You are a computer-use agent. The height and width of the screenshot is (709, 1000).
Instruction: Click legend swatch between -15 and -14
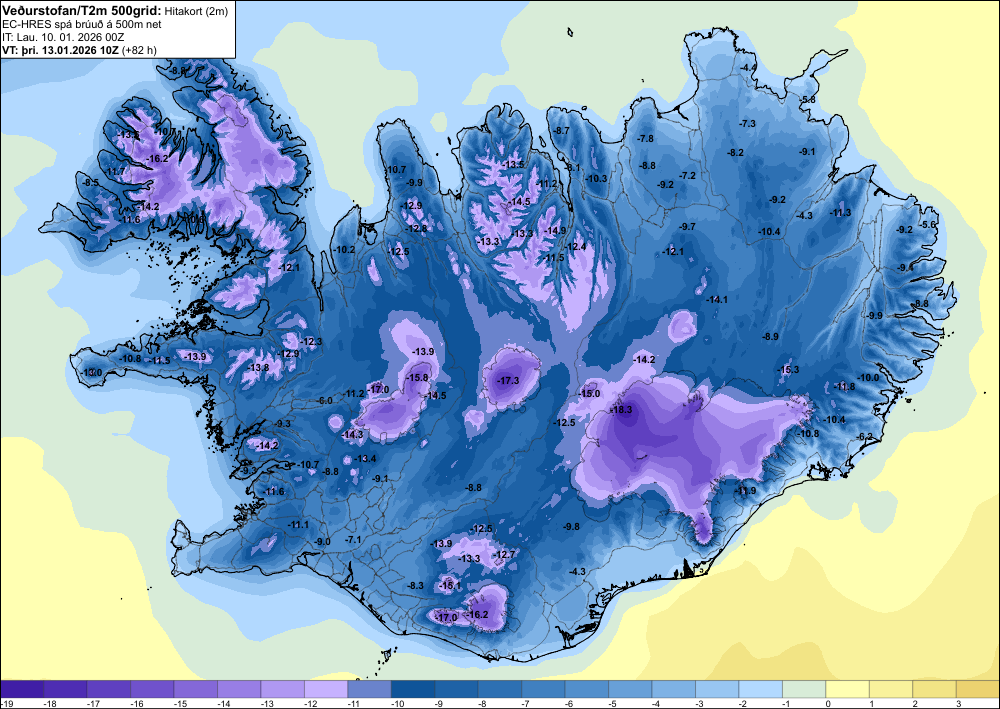click(196, 689)
